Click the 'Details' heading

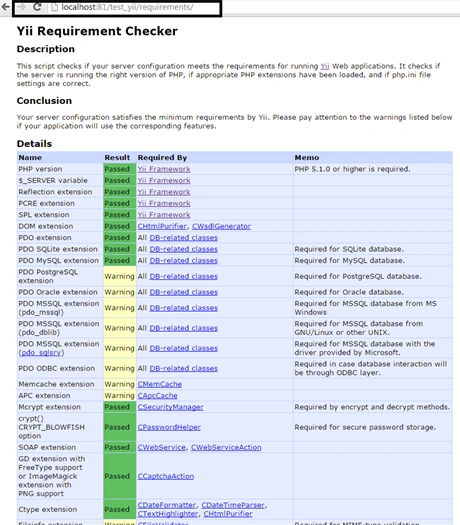pyautogui.click(x=34, y=144)
